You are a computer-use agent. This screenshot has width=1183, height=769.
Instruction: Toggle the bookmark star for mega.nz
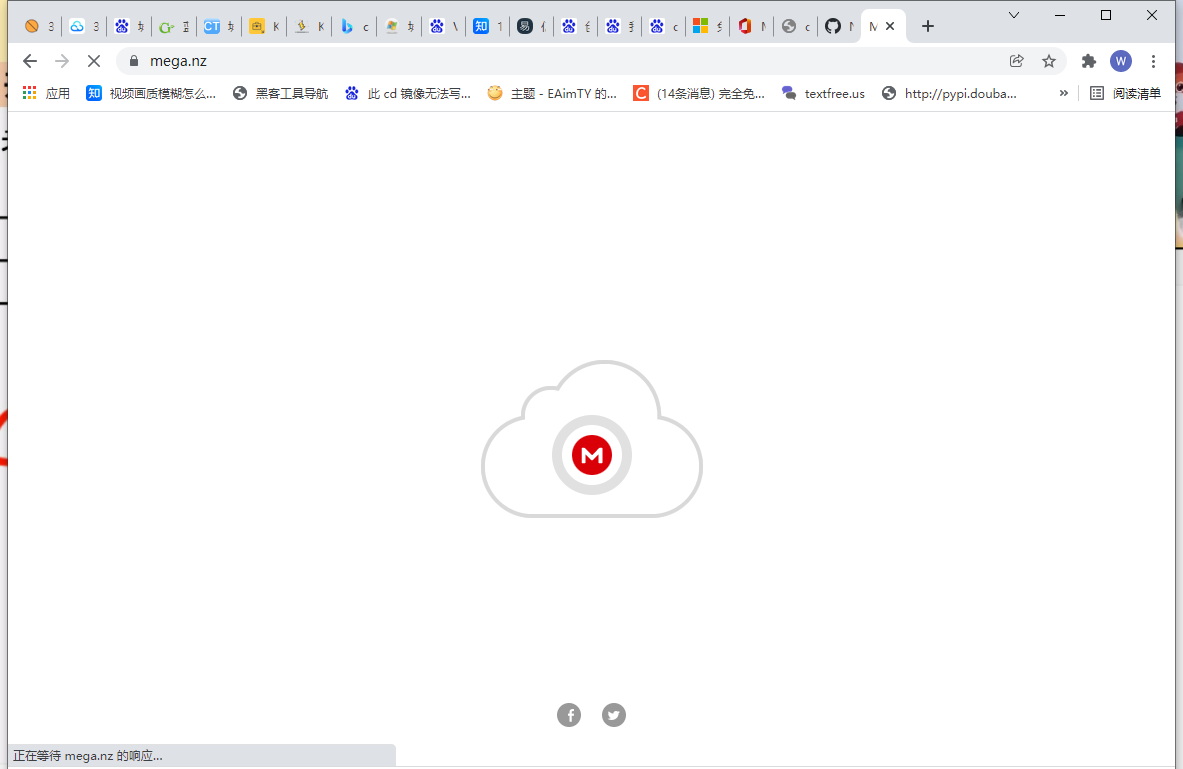click(x=1049, y=61)
